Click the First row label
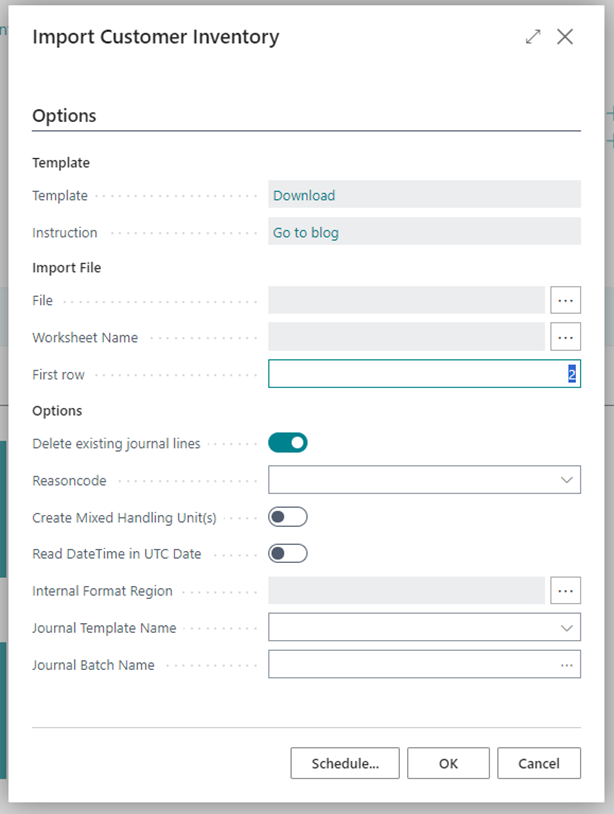The image size is (614, 814). point(58,374)
